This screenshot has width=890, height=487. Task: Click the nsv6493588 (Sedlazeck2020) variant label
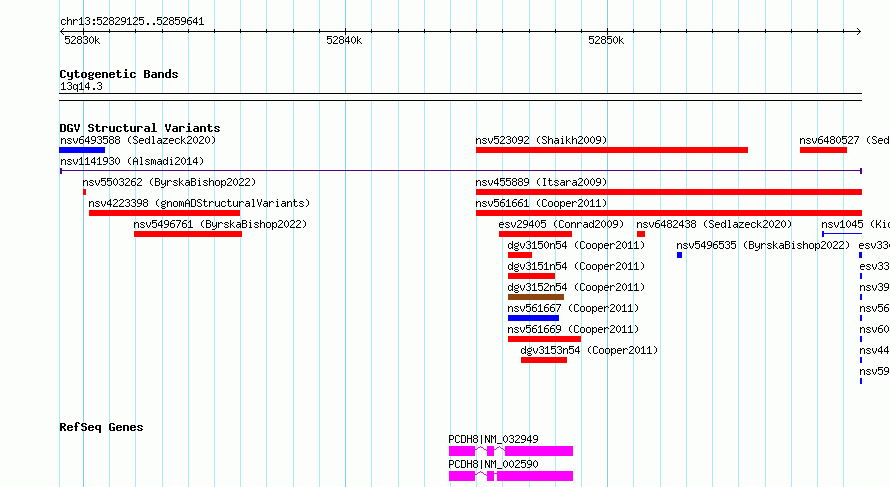coord(138,140)
